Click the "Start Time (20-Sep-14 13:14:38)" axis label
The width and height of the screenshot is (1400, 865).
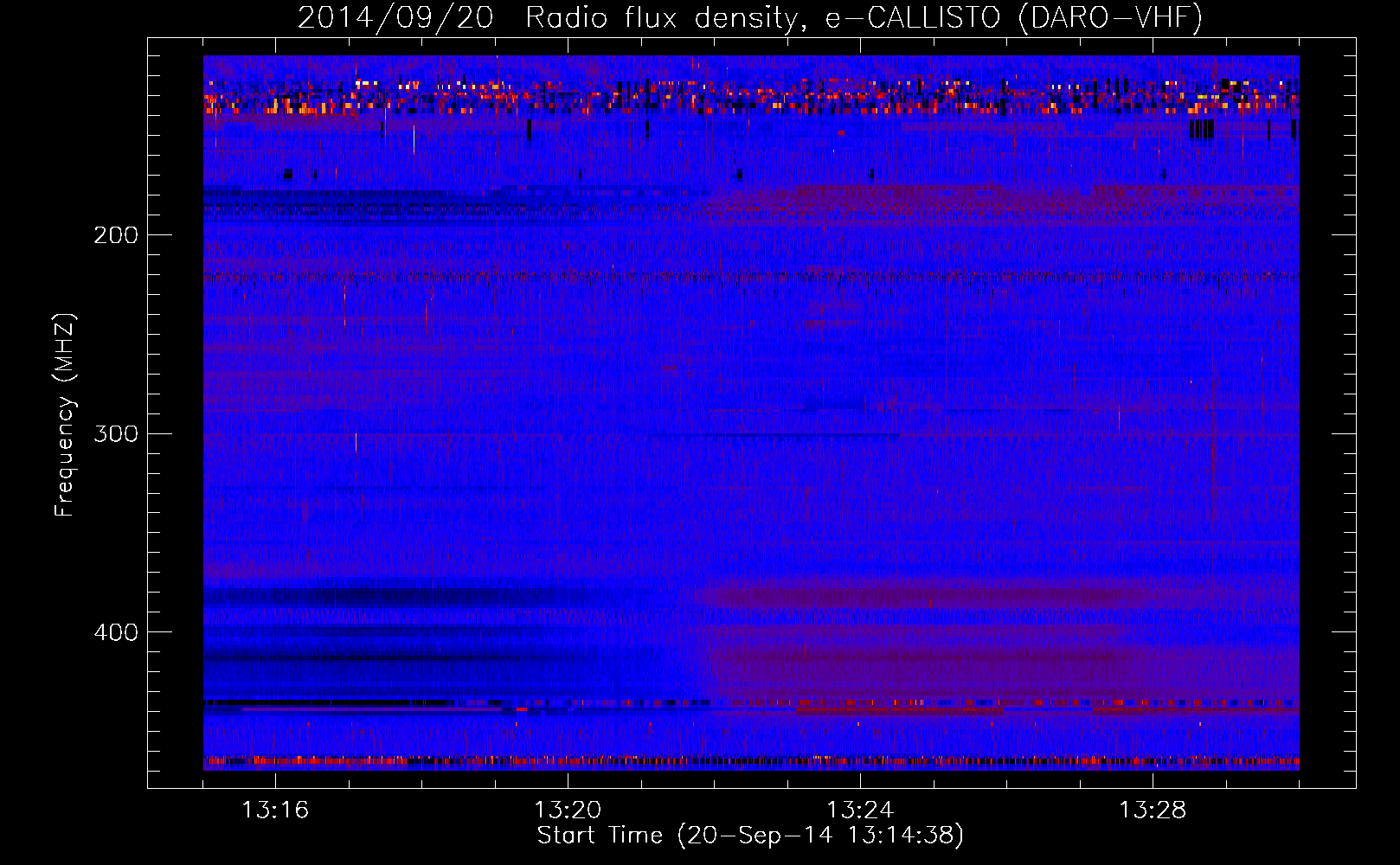750,836
